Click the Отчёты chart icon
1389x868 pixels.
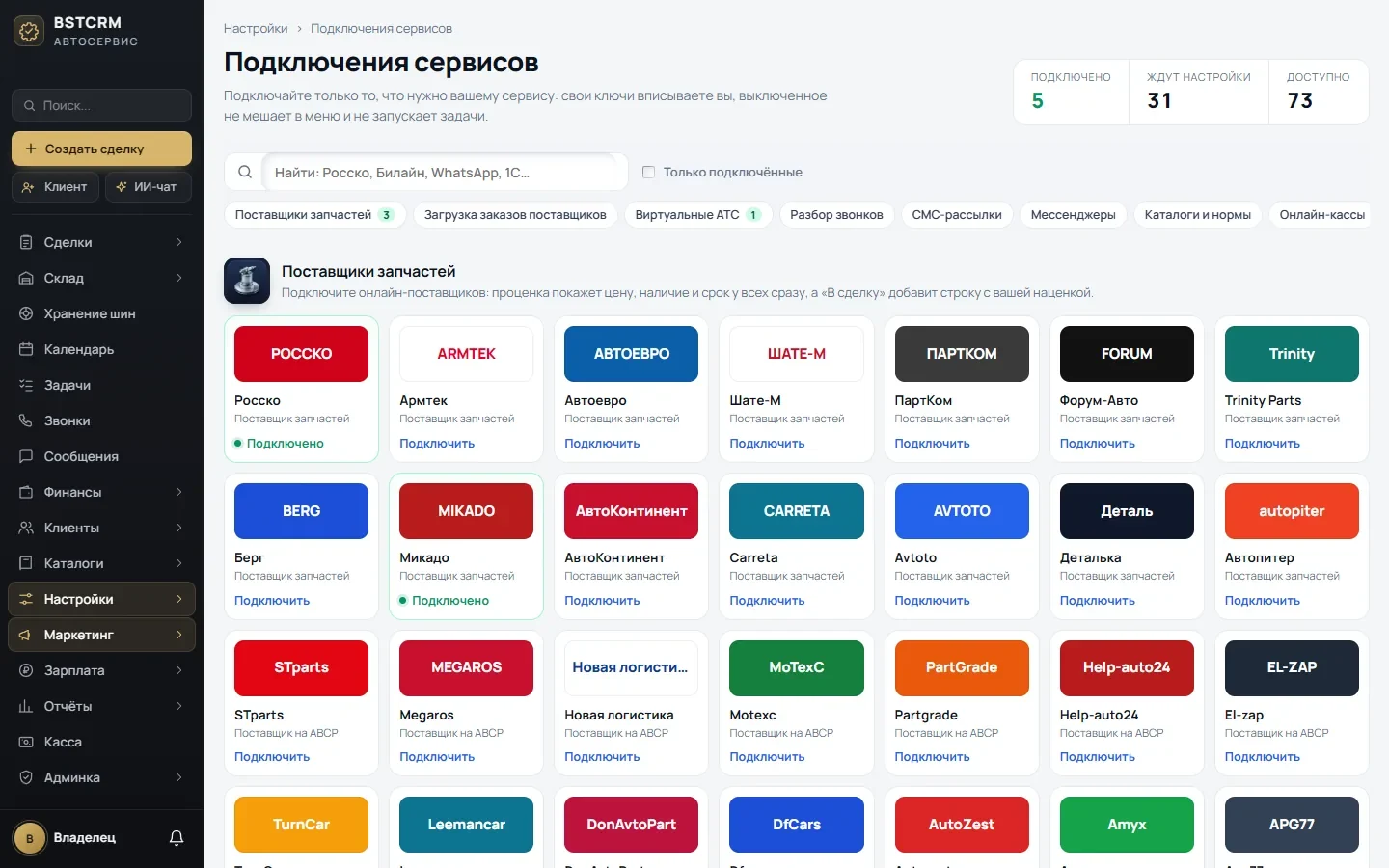pos(26,706)
